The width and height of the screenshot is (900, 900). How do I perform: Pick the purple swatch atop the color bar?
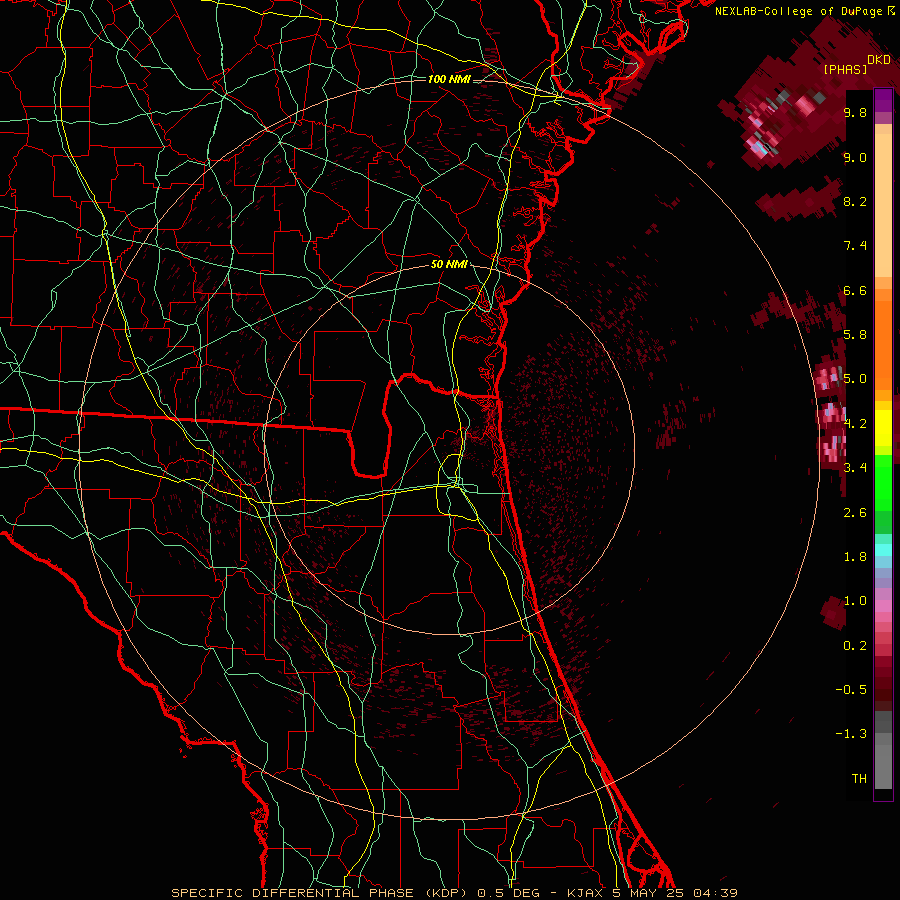883,99
